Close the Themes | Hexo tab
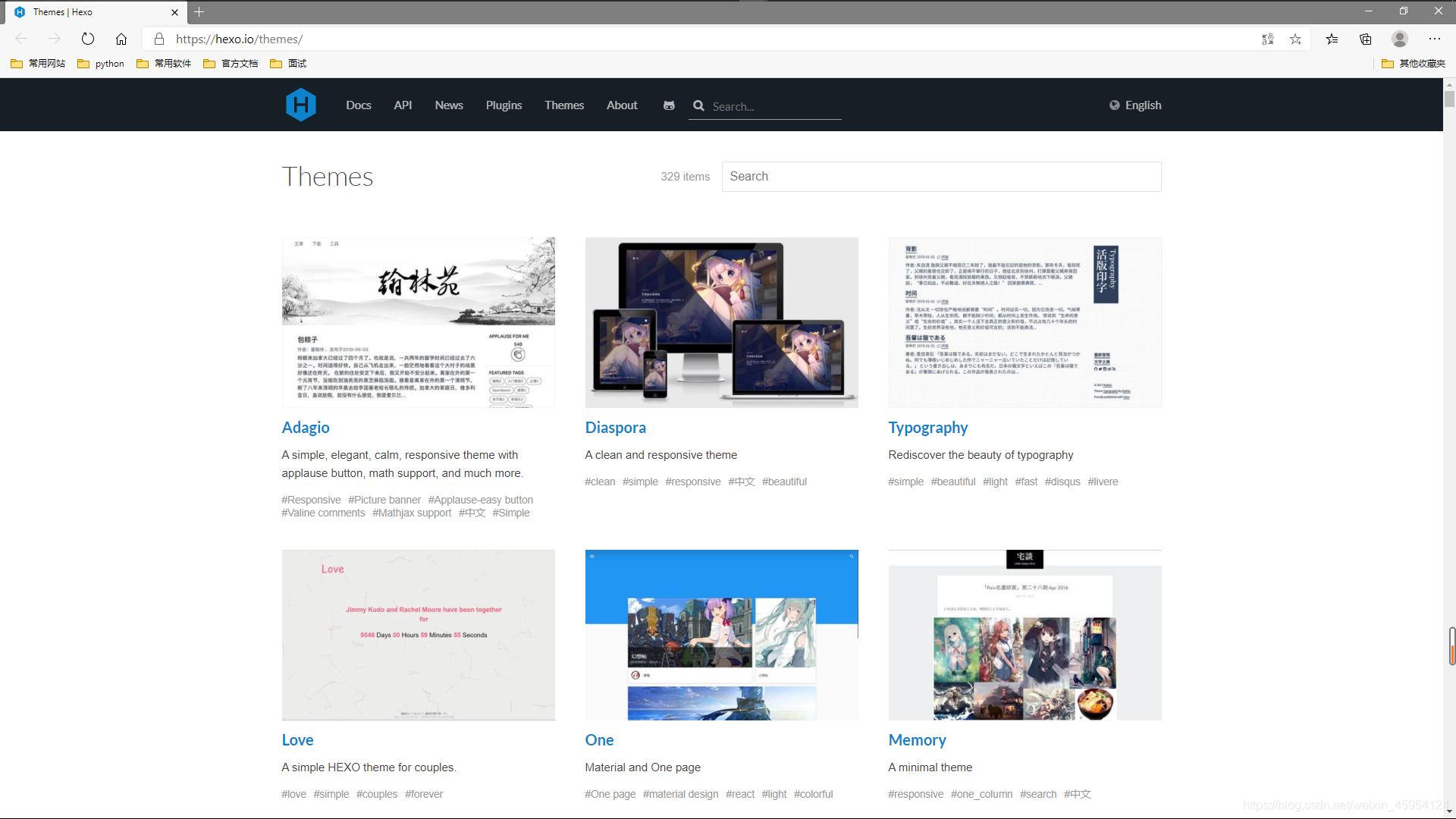1456x819 pixels. (174, 12)
